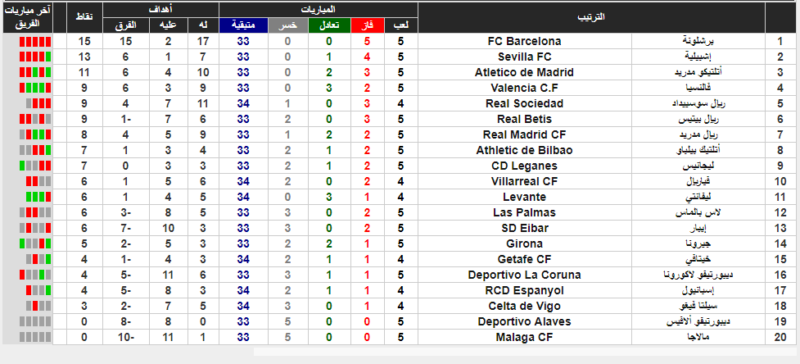The image size is (800, 364).
Task: Click the الفرق goal difference header
Action: pyautogui.click(x=126, y=26)
